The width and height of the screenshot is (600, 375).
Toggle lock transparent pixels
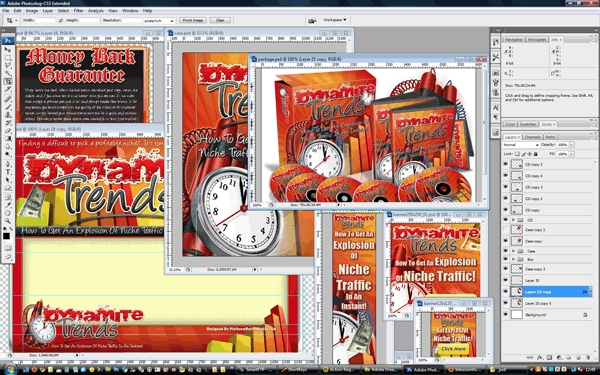517,154
